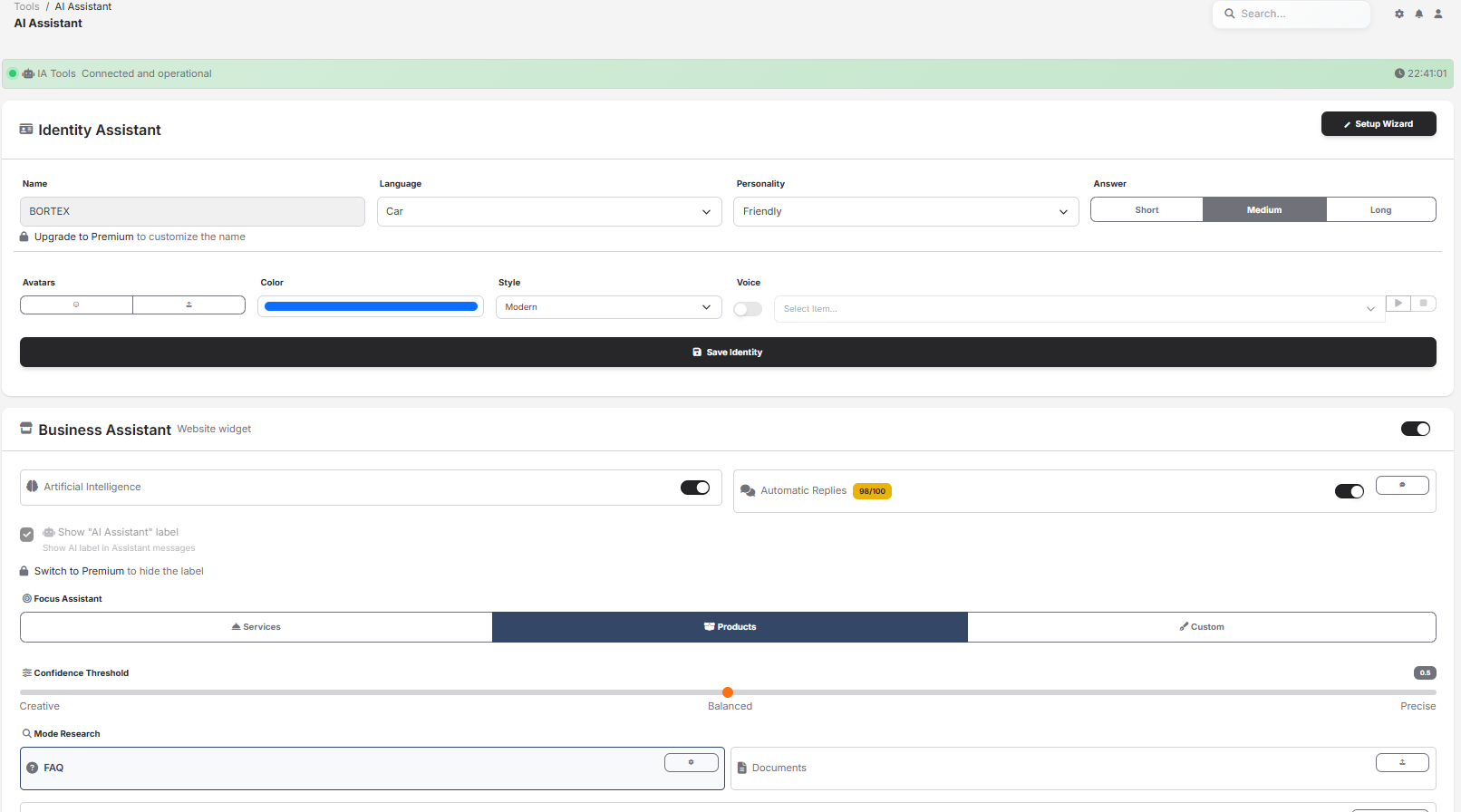The height and width of the screenshot is (812, 1461).
Task: Turn off Business Assistant website widget
Action: (x=1415, y=429)
